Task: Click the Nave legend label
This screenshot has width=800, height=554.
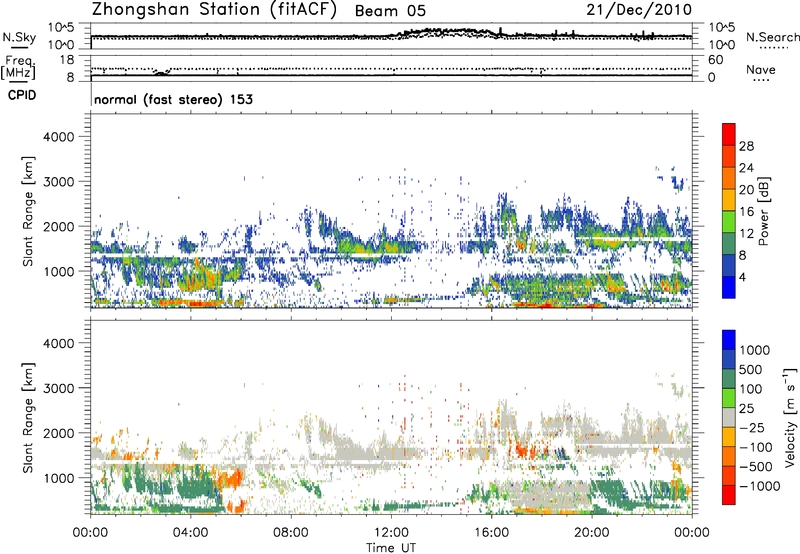Action: [761, 69]
